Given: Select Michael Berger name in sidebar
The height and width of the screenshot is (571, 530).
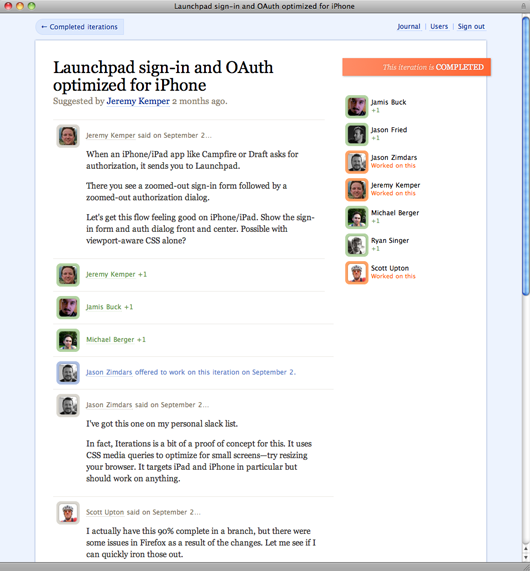Looking at the screenshot, I should pos(395,213).
